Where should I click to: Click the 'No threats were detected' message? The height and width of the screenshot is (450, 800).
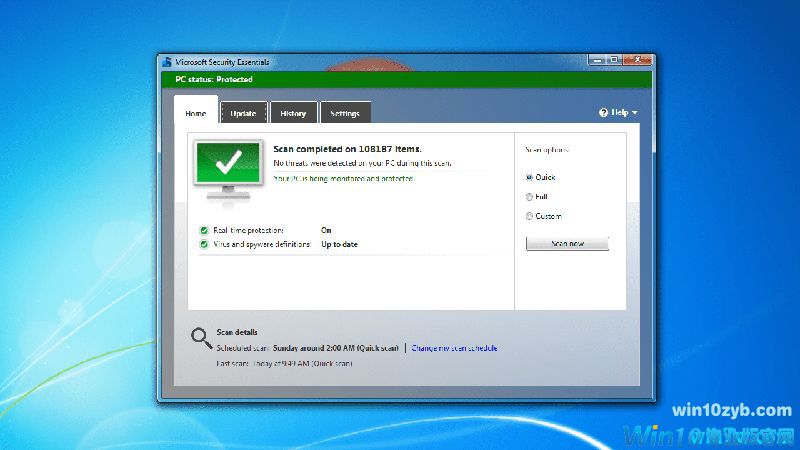[x=362, y=163]
